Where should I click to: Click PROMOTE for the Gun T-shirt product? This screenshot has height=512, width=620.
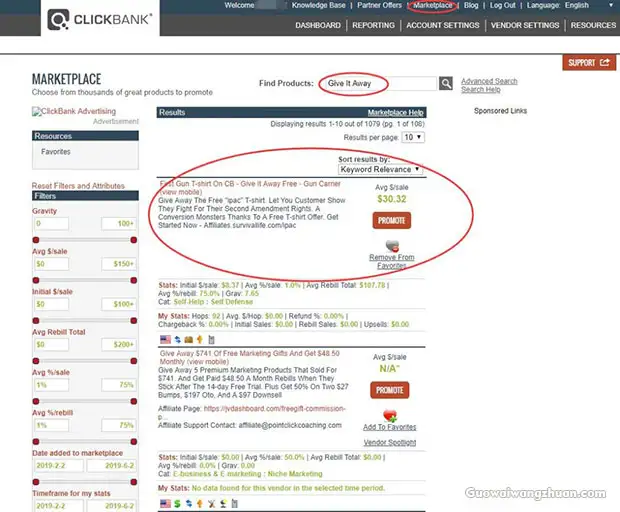[391, 221]
